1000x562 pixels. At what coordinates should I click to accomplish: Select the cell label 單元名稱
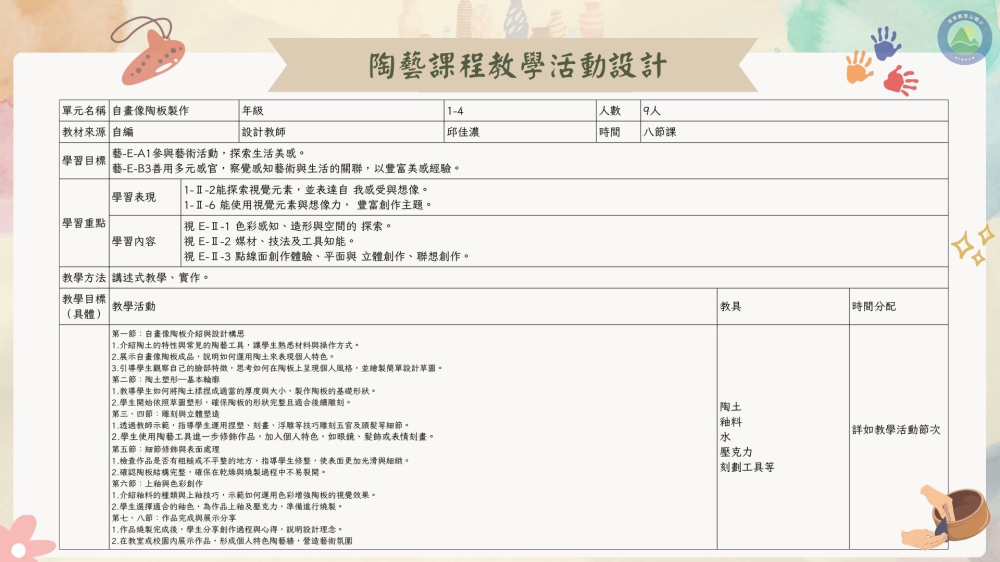tap(84, 110)
